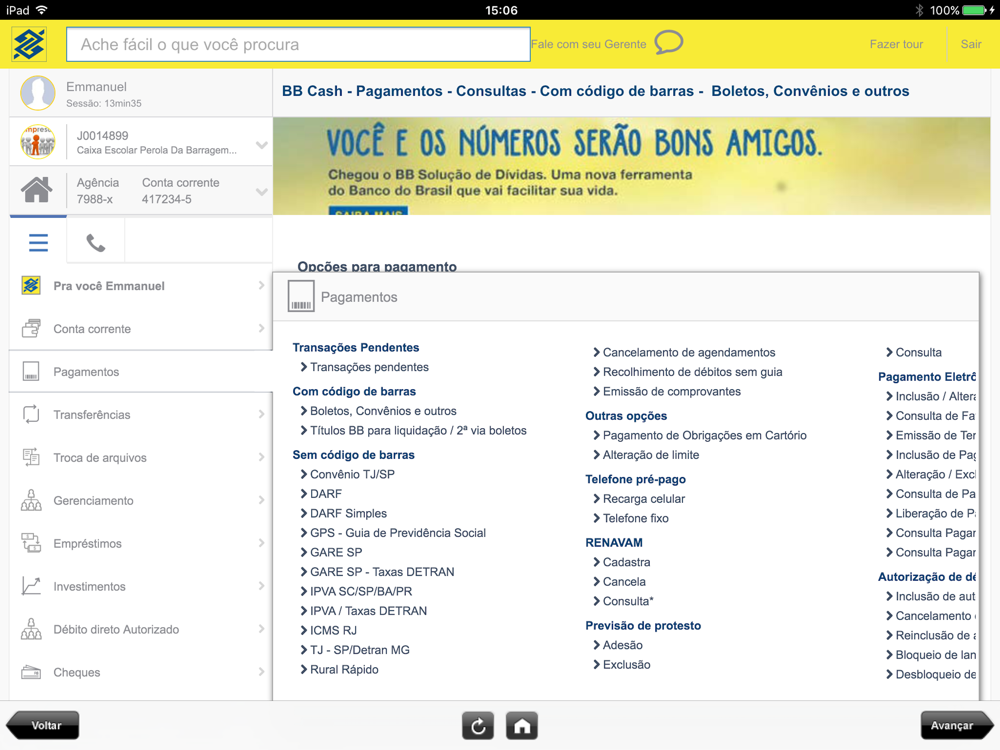Image resolution: width=1000 pixels, height=750 pixels.
Task: Click the Conta corrente wallet icon
Action: click(x=31, y=328)
